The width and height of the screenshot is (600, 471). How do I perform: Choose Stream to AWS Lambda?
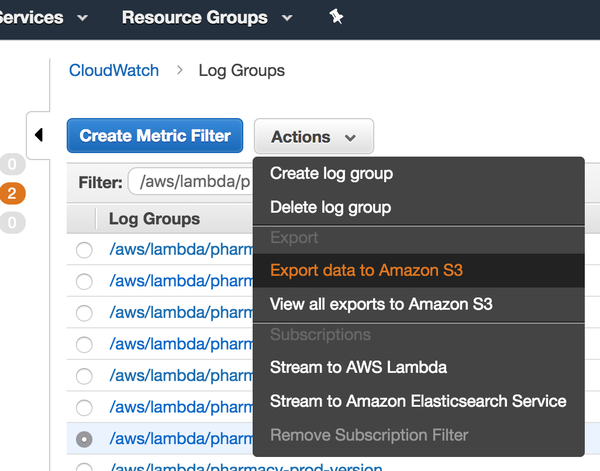click(x=358, y=367)
